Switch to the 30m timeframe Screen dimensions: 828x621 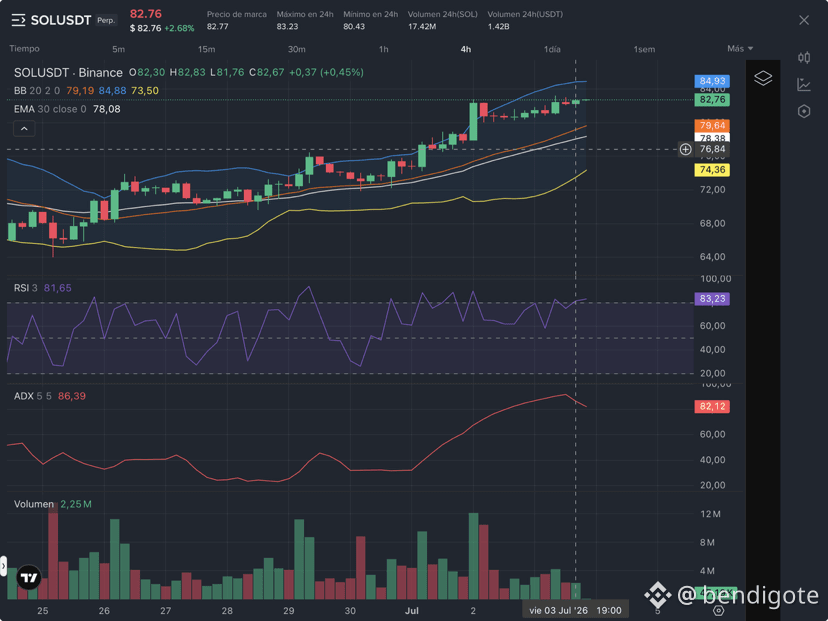[x=297, y=49]
